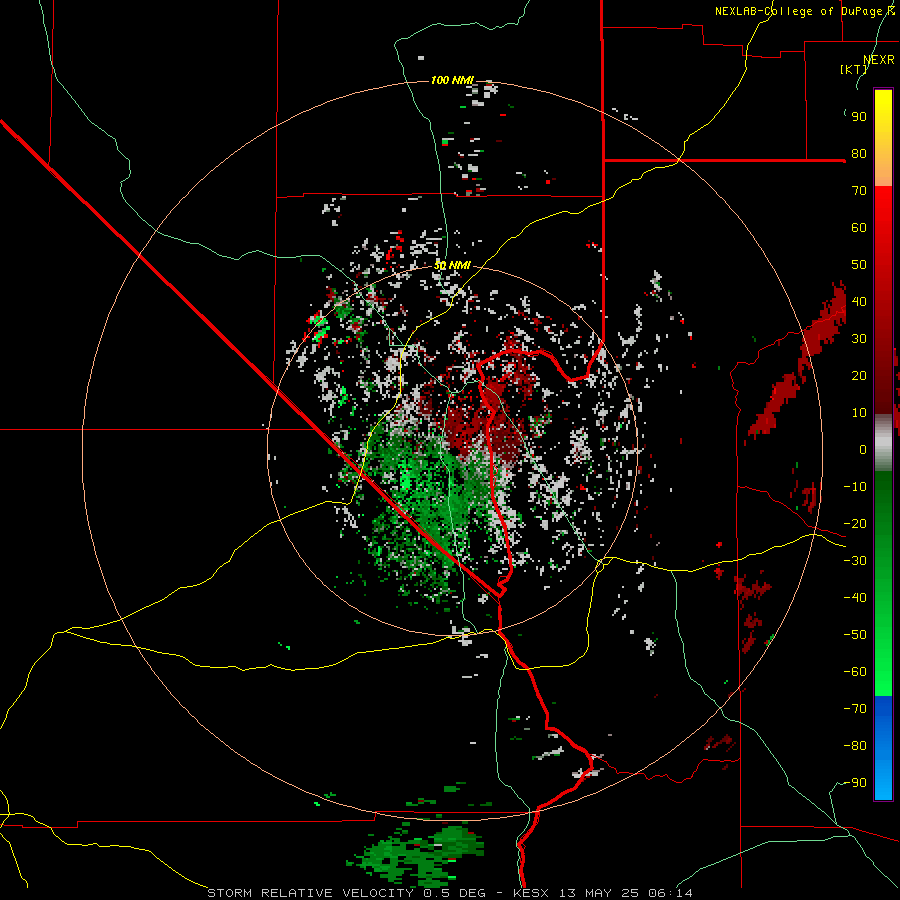
Task: Click the 80 value on the velocity scale
Action: (859, 154)
